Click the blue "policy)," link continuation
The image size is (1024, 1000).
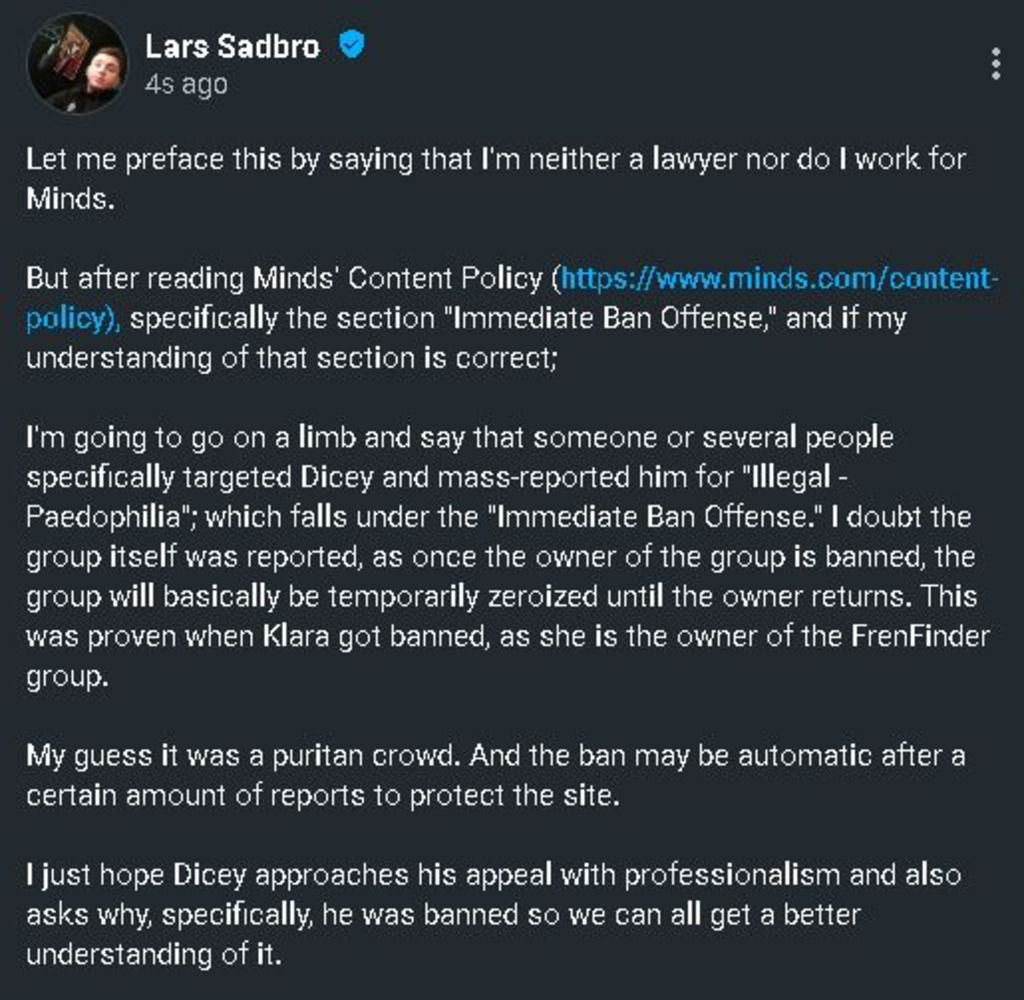pos(73,319)
